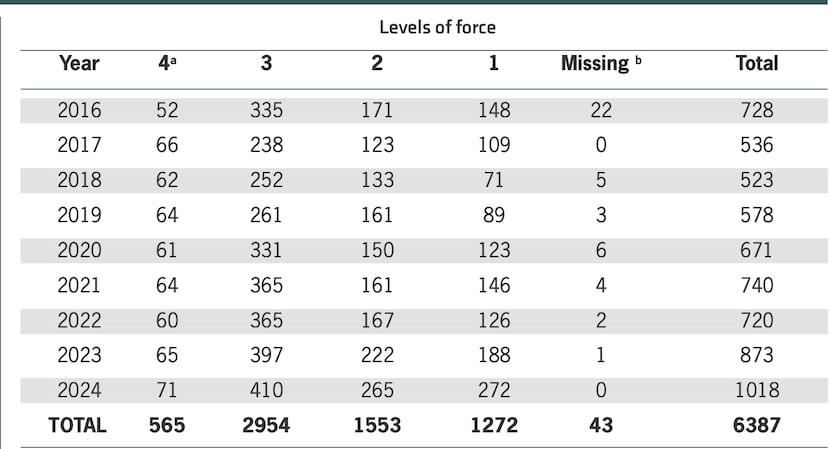Click the "Levels of force" table title

[437, 27]
